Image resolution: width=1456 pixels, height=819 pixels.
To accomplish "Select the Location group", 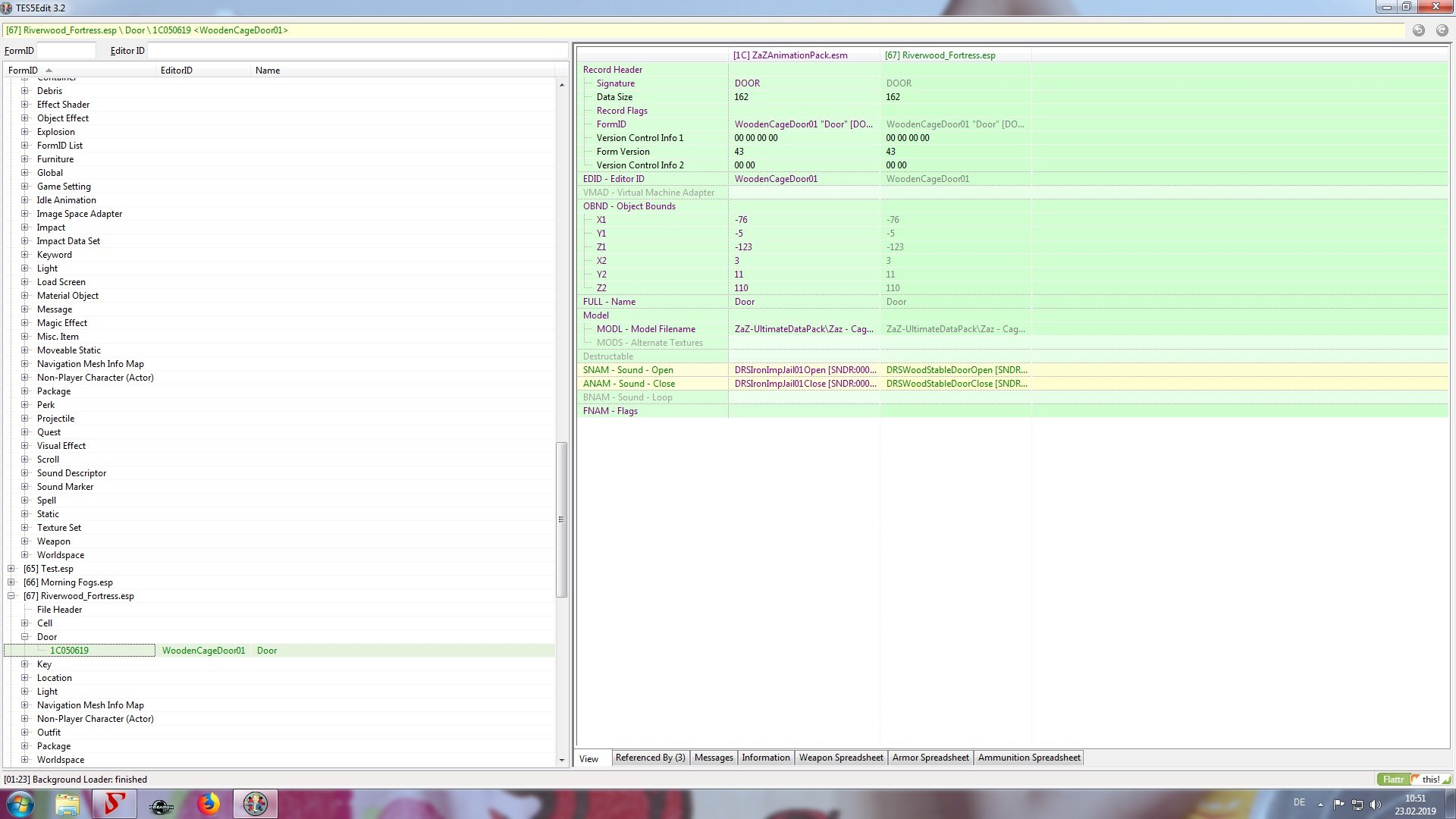I will [55, 678].
